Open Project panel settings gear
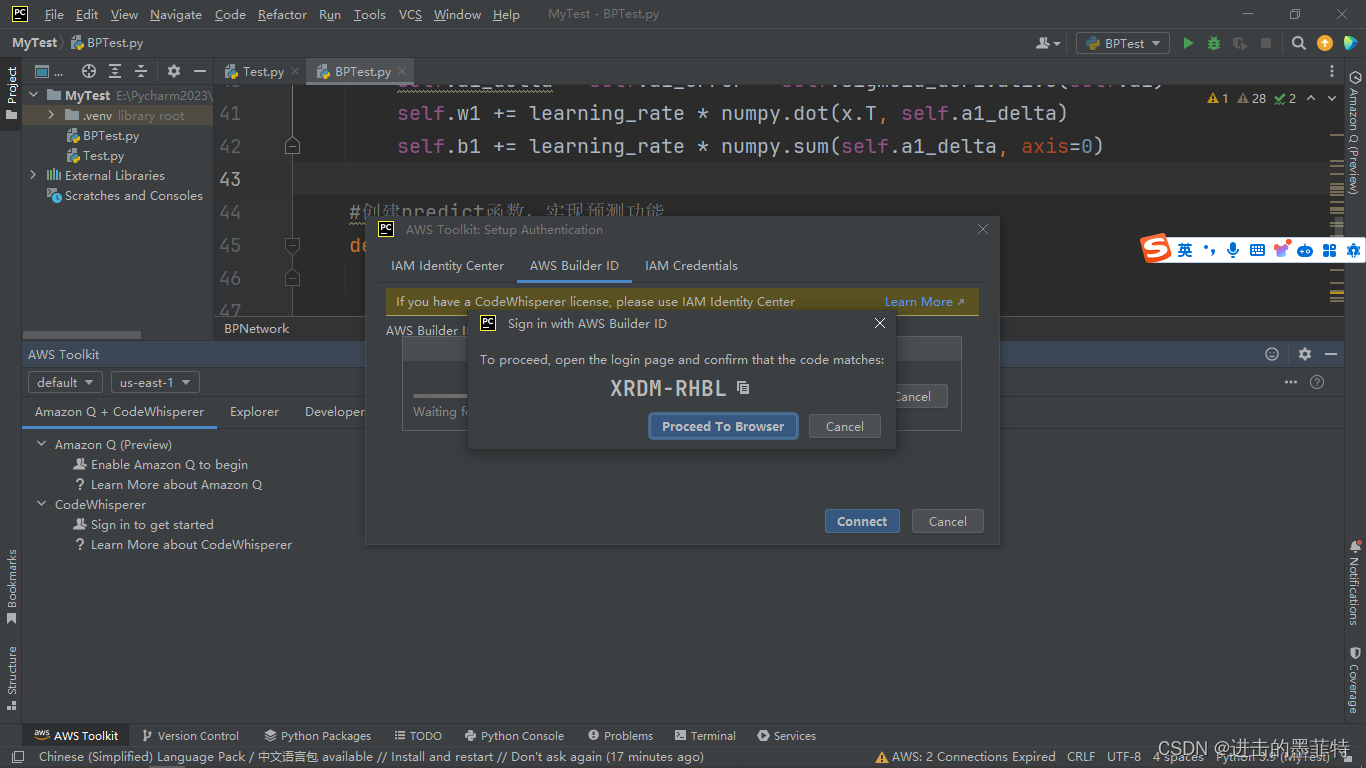1366x768 pixels. coord(174,71)
